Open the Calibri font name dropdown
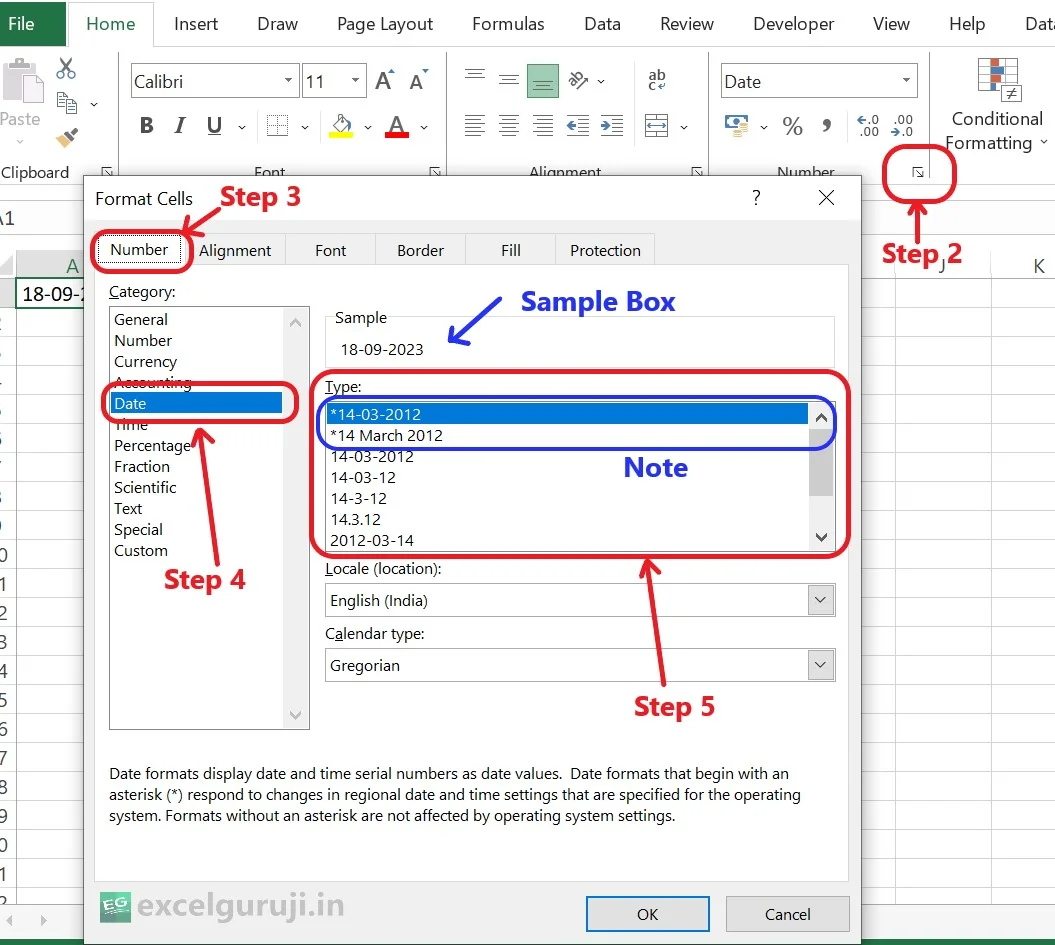 [288, 81]
